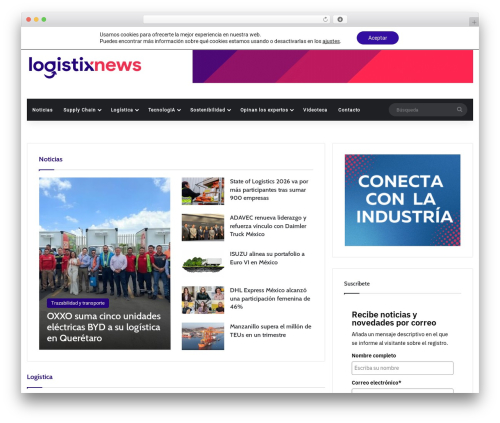The width and height of the screenshot is (500, 423).
Task: Open the Logística menu item
Action: point(122,110)
